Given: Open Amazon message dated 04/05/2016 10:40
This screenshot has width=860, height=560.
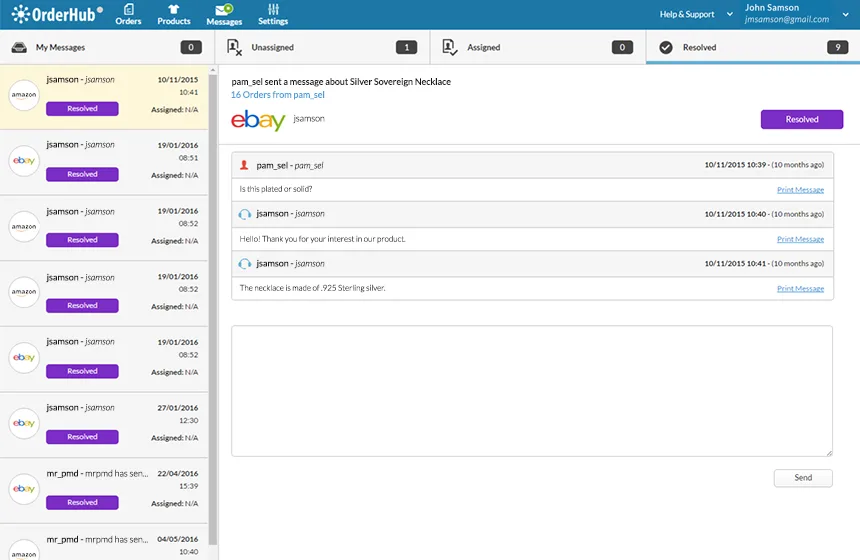Looking at the screenshot, I should tap(104, 542).
